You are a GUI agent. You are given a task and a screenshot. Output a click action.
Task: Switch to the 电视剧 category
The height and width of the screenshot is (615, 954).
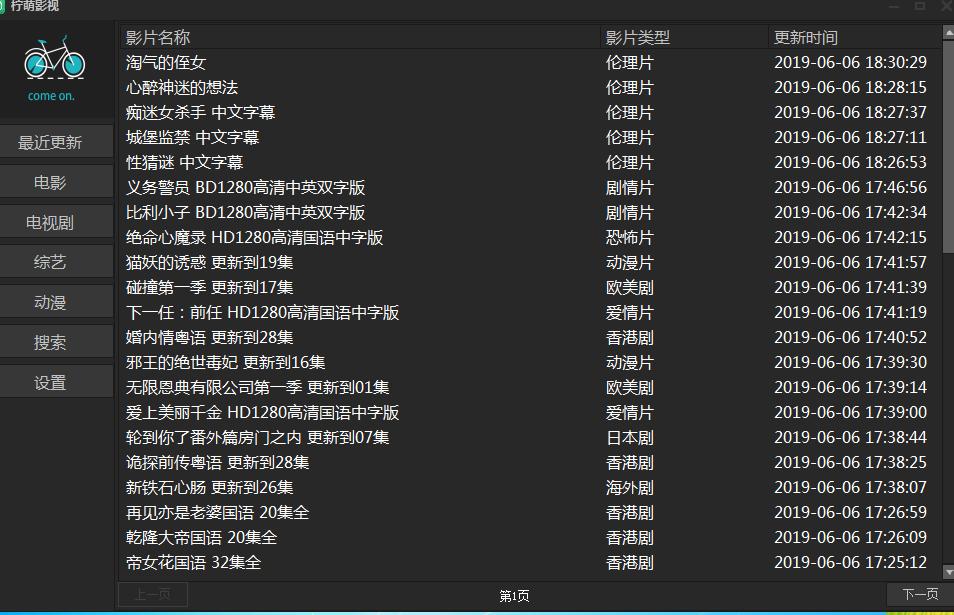(56, 223)
